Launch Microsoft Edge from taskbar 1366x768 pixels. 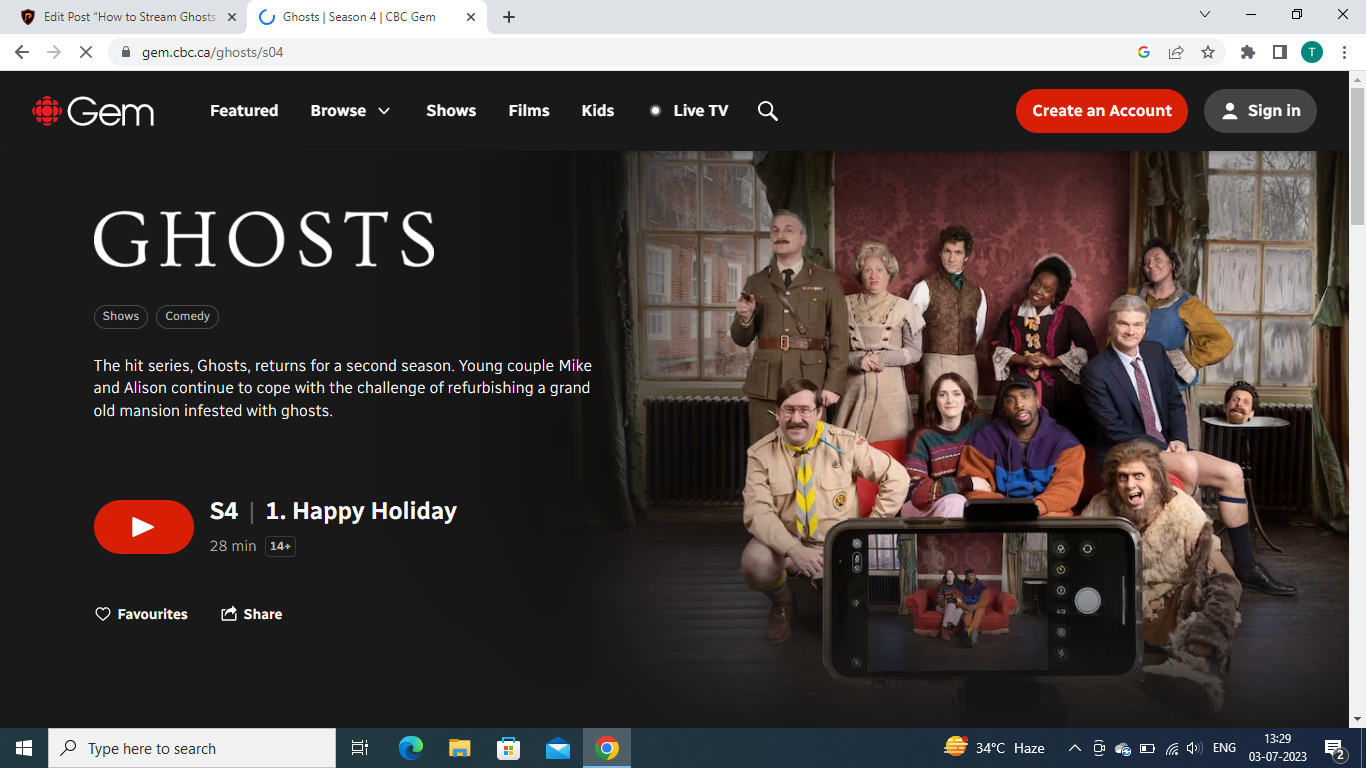(x=410, y=748)
